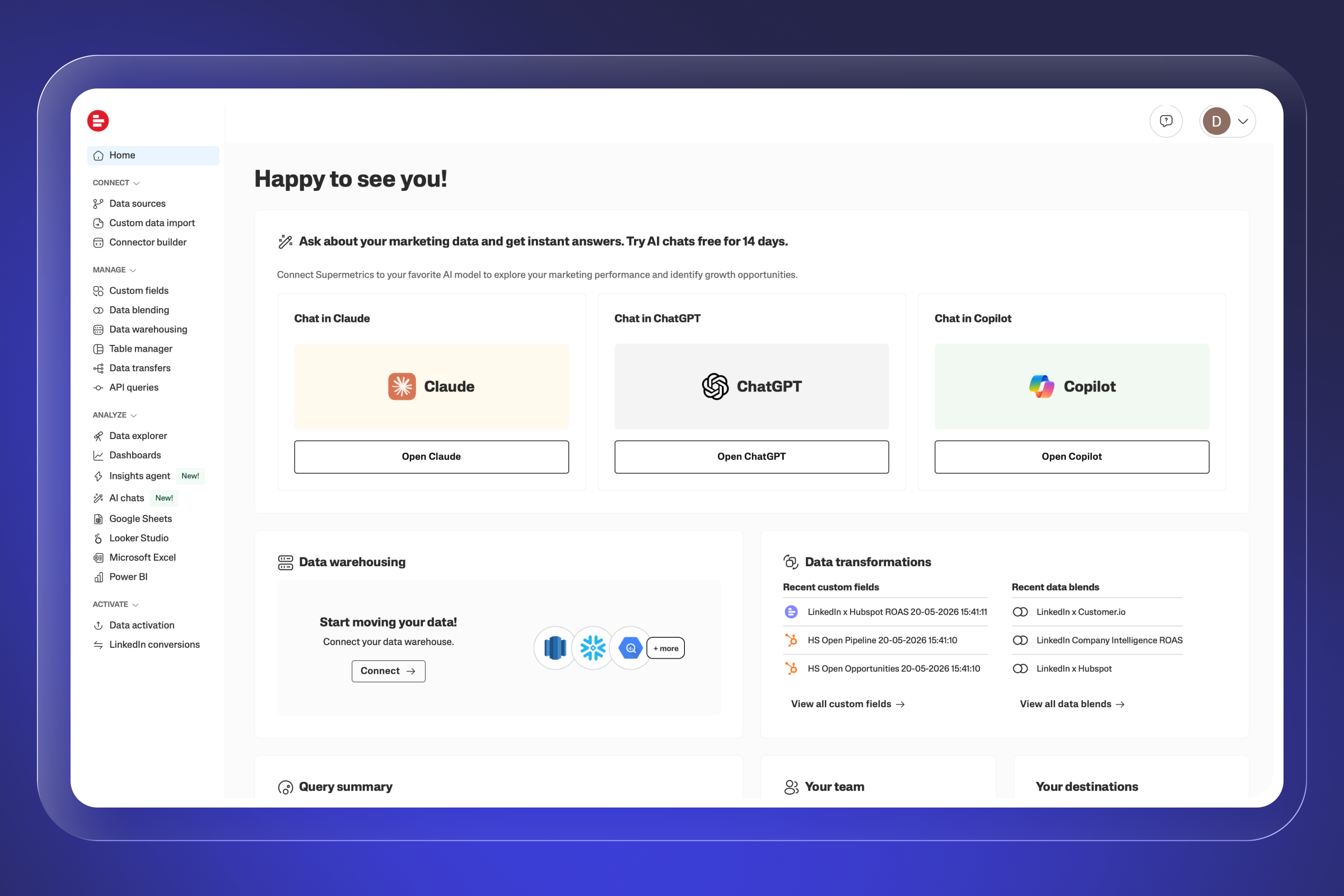Click View all data blends link

(1072, 704)
